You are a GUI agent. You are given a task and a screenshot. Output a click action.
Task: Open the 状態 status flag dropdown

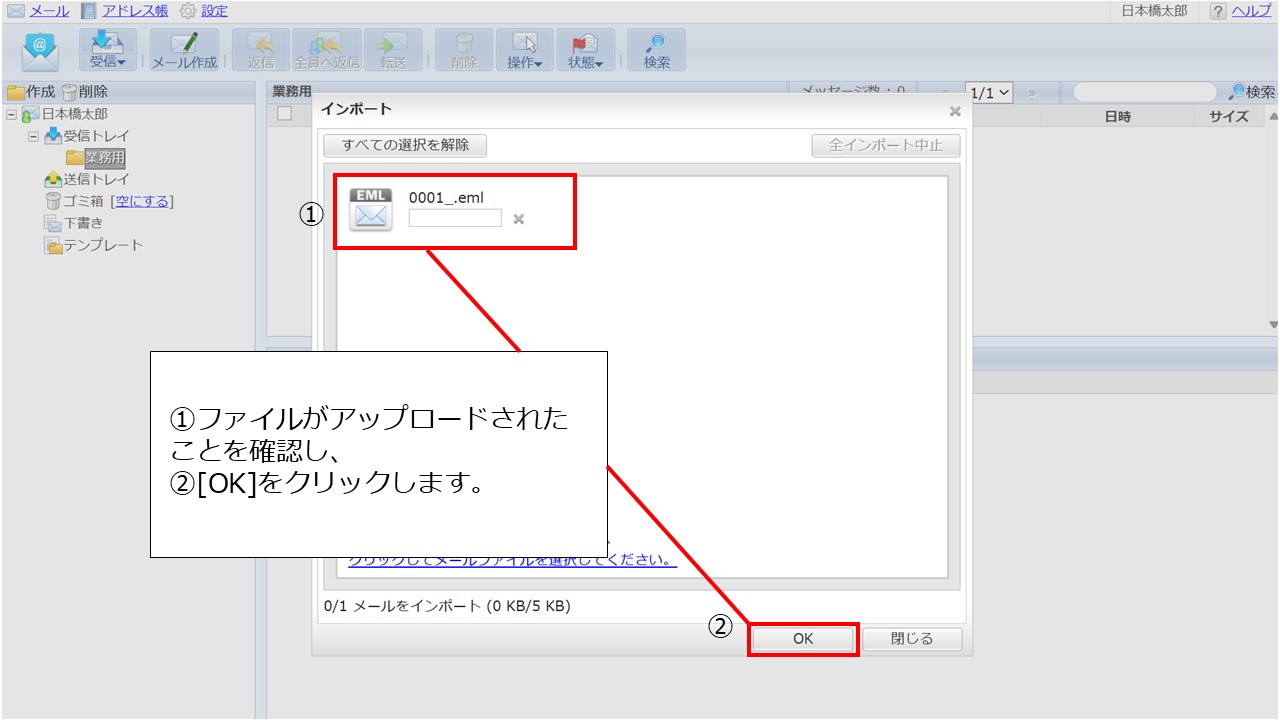coord(585,50)
